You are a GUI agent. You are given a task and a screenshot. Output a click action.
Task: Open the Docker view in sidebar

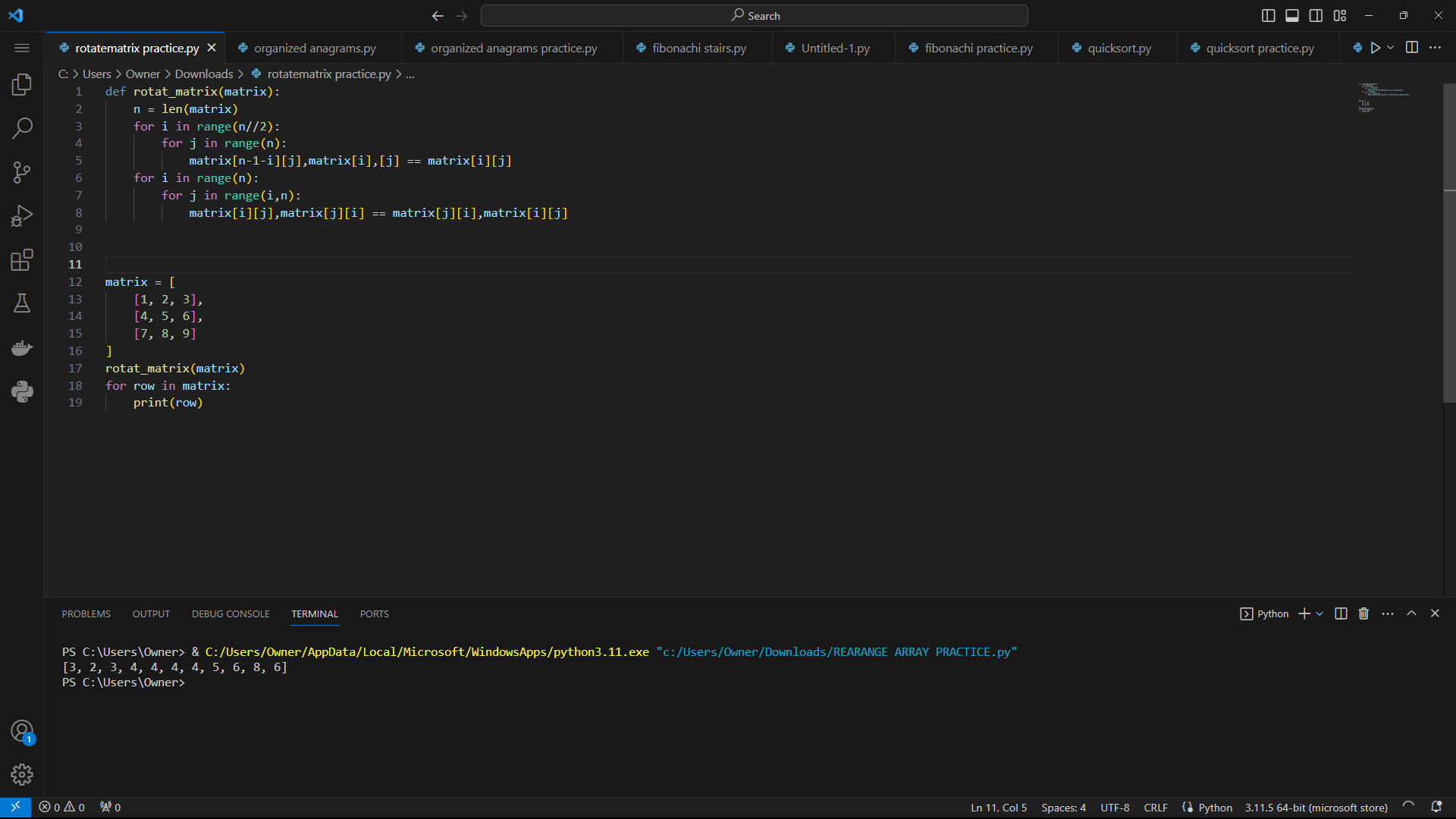pyautogui.click(x=22, y=348)
